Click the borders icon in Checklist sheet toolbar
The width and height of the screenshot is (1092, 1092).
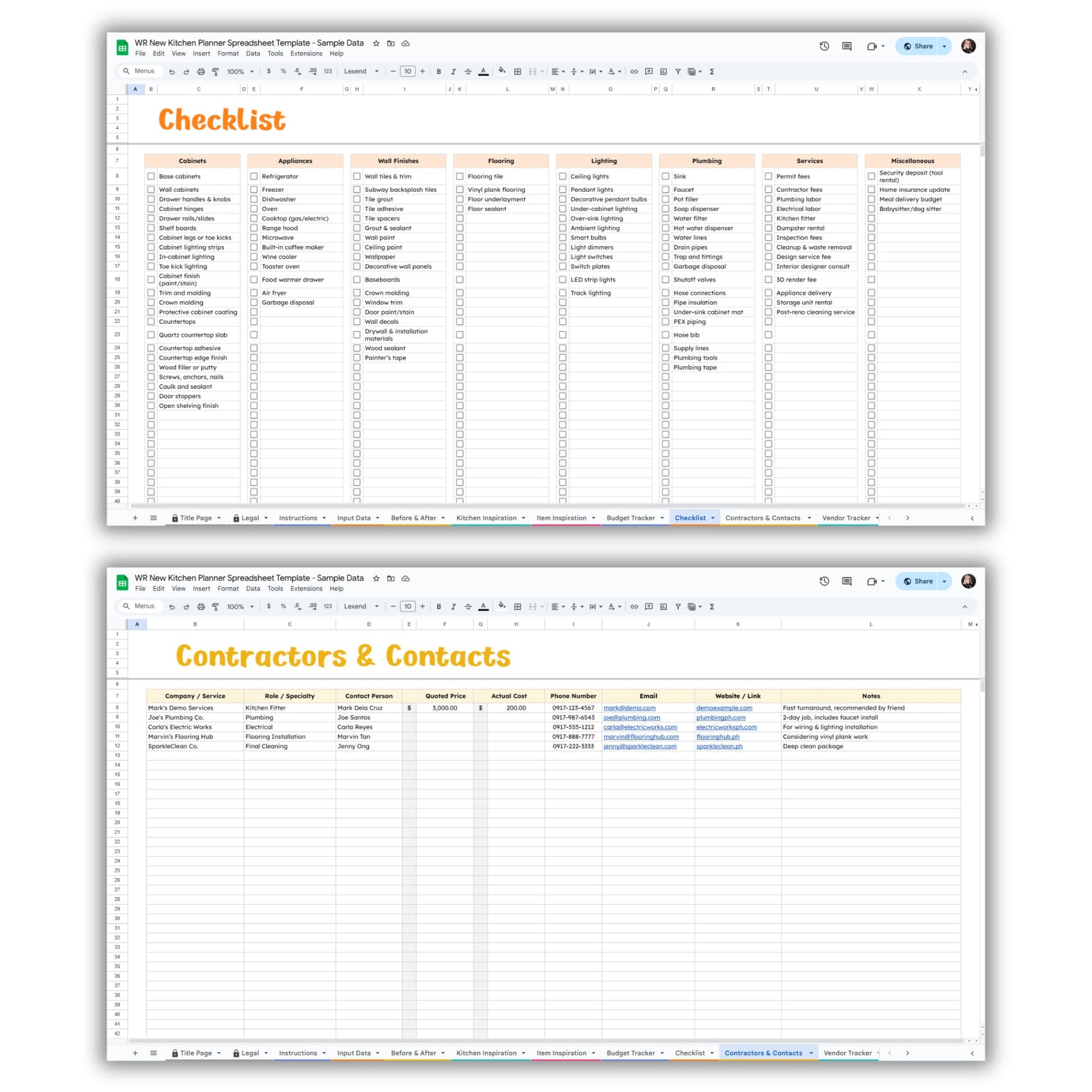pos(517,72)
